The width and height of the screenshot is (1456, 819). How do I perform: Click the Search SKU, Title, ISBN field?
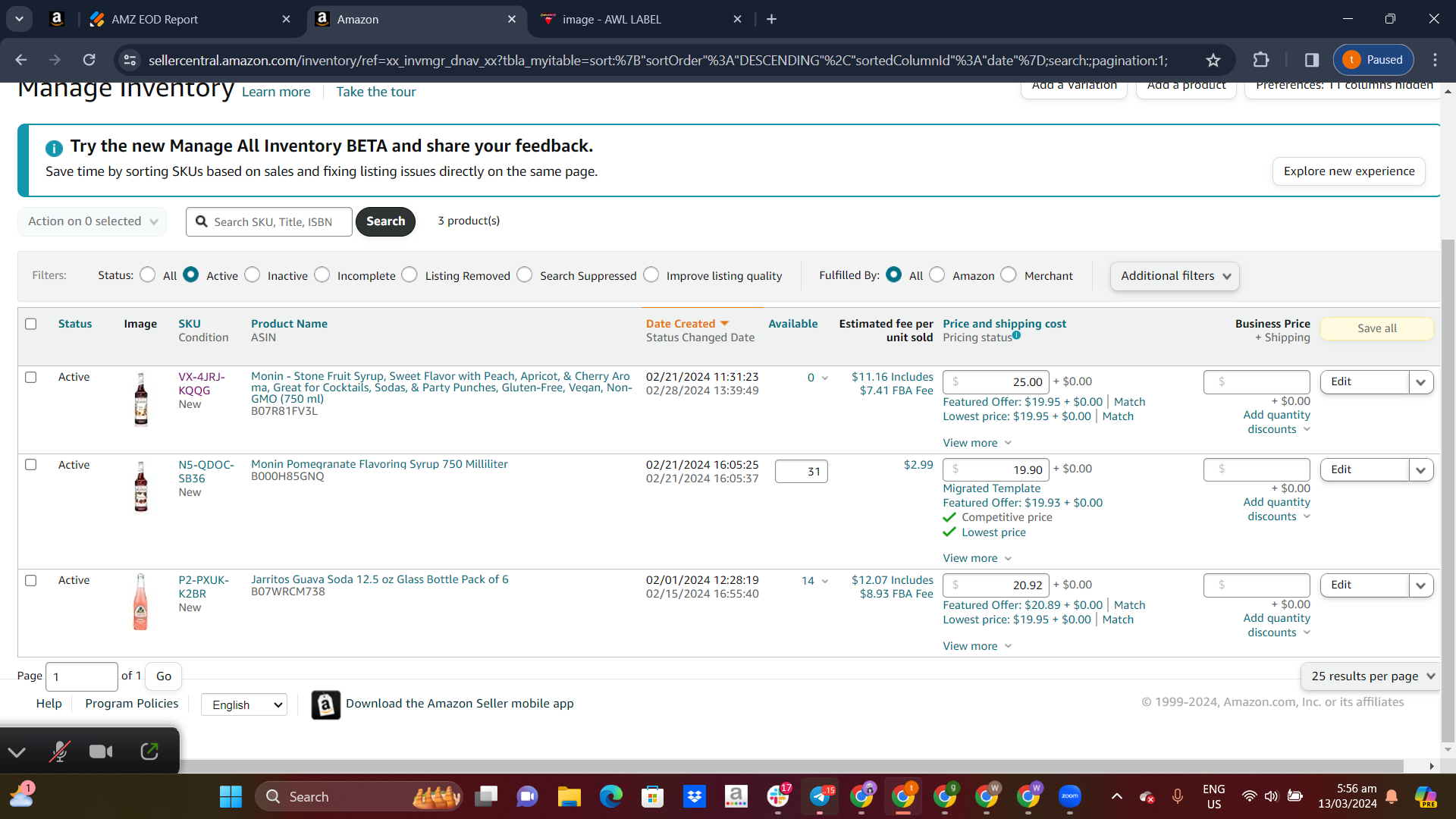(269, 221)
